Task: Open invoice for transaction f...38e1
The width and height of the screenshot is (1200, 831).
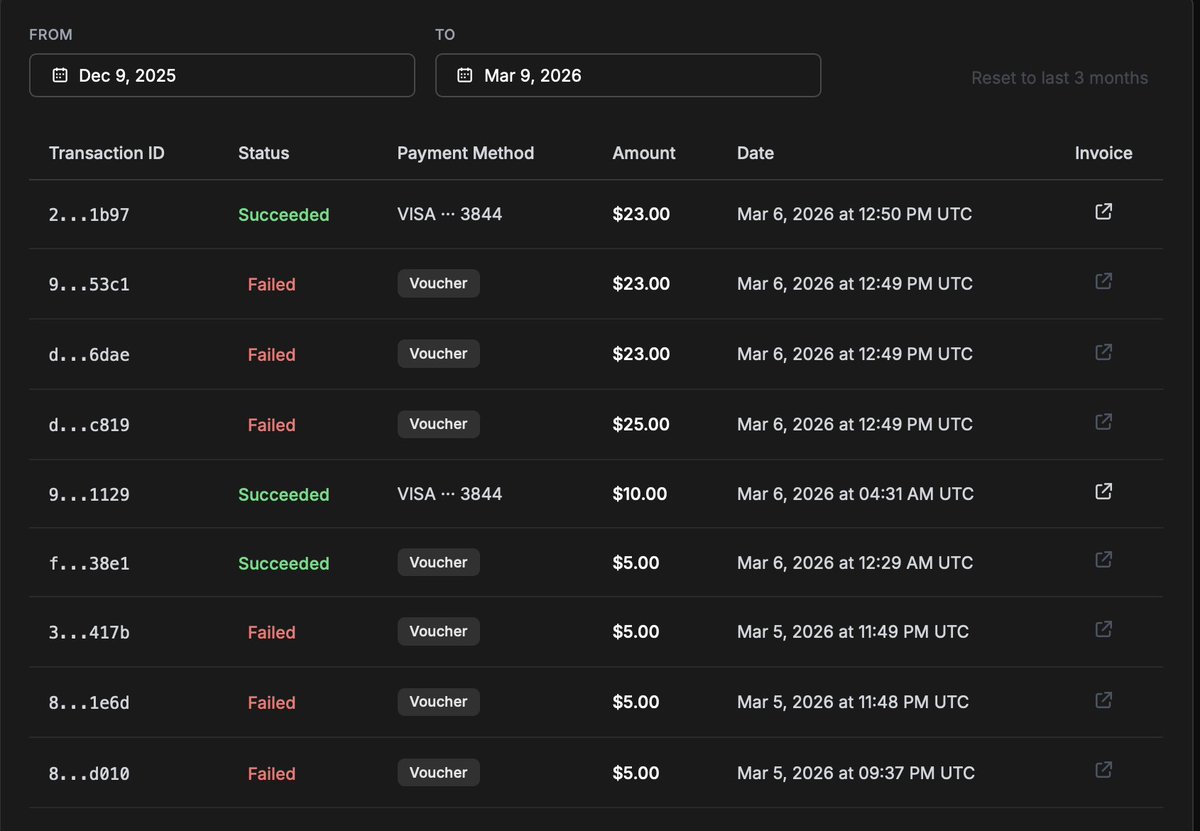Action: point(1104,560)
